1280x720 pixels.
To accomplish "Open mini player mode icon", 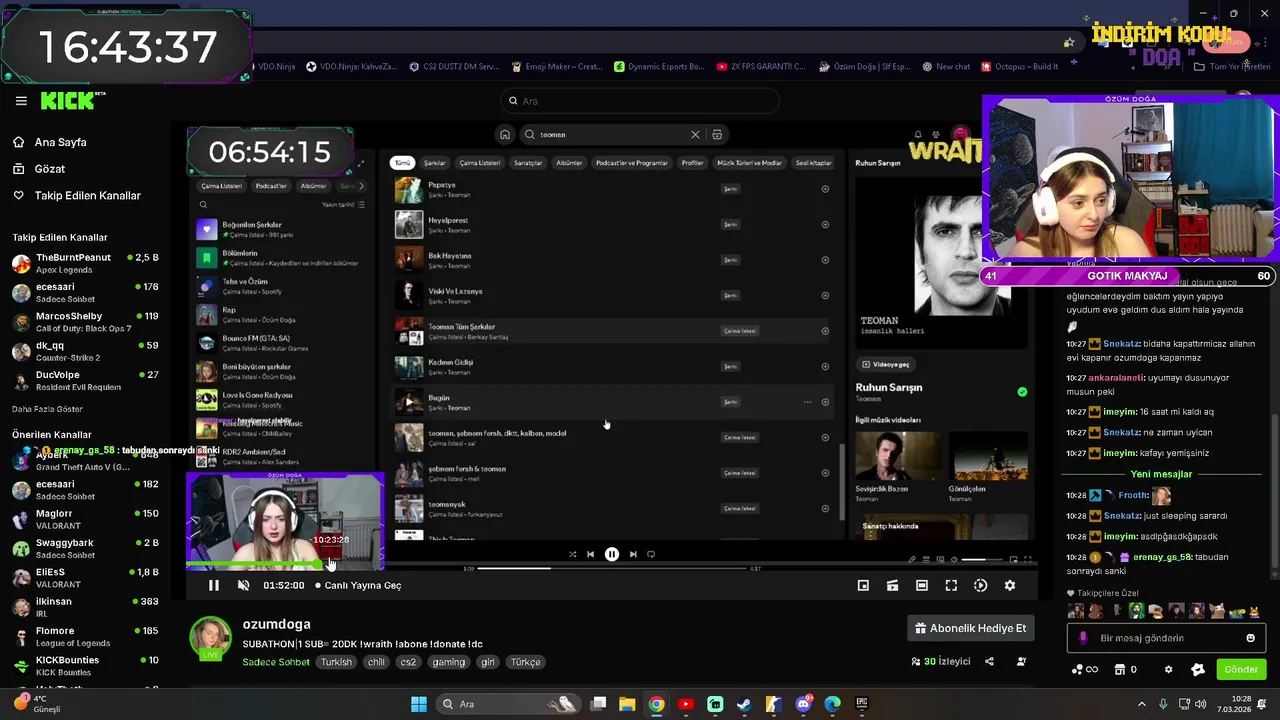I will point(863,585).
